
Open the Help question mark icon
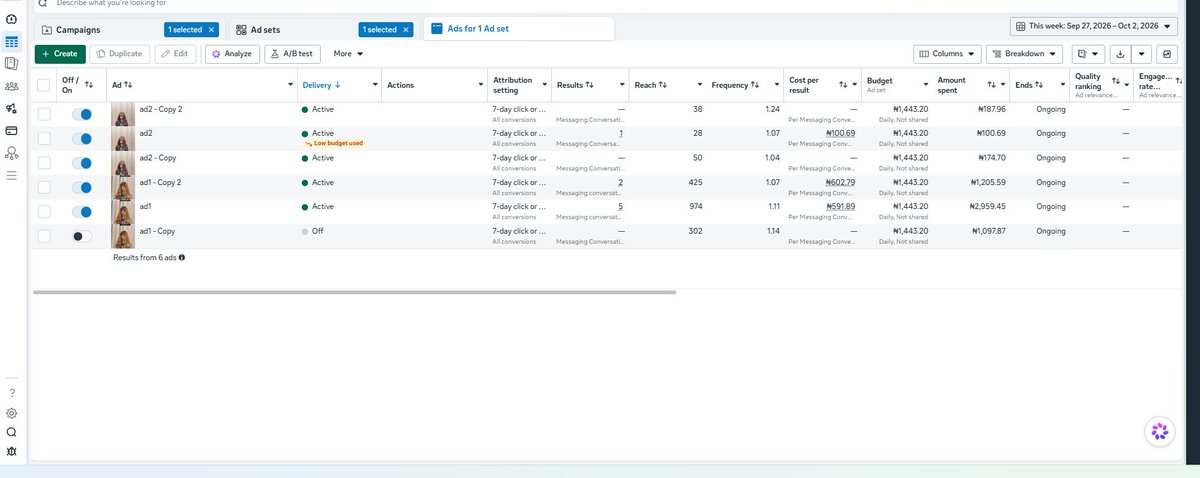[11, 392]
